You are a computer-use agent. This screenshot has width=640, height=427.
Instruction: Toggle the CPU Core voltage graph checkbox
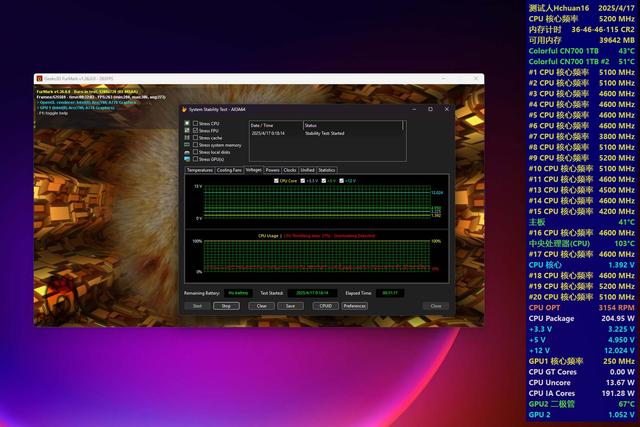(x=274, y=180)
